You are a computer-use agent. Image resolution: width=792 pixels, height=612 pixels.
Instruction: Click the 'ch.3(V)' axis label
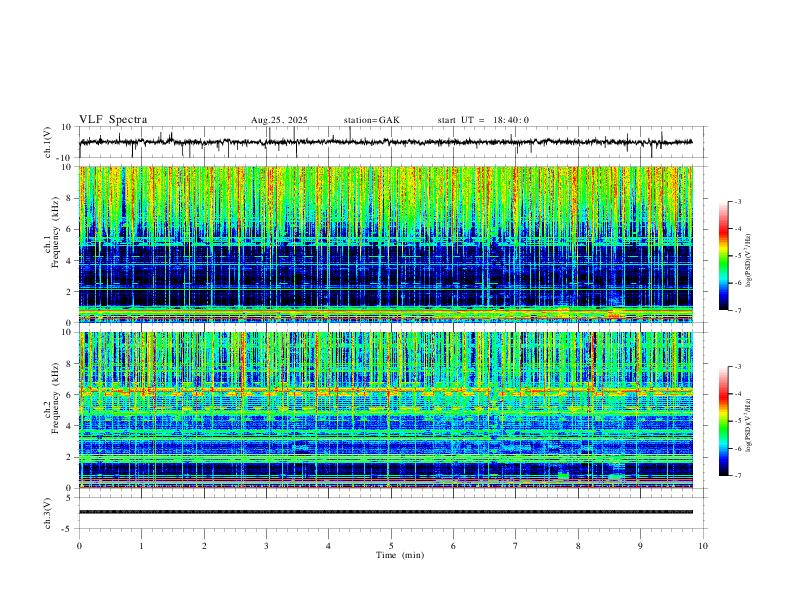(48, 514)
